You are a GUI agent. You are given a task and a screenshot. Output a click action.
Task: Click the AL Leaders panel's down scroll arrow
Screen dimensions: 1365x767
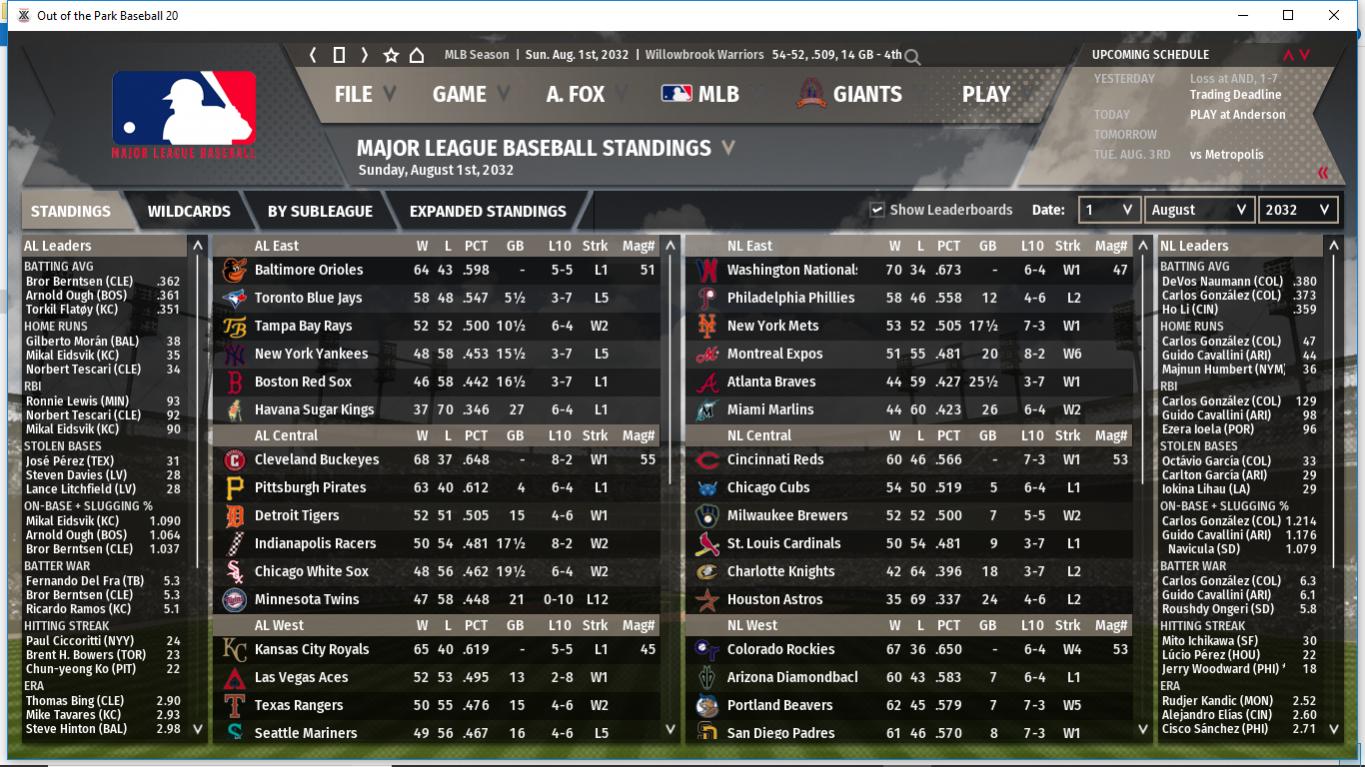click(x=198, y=729)
